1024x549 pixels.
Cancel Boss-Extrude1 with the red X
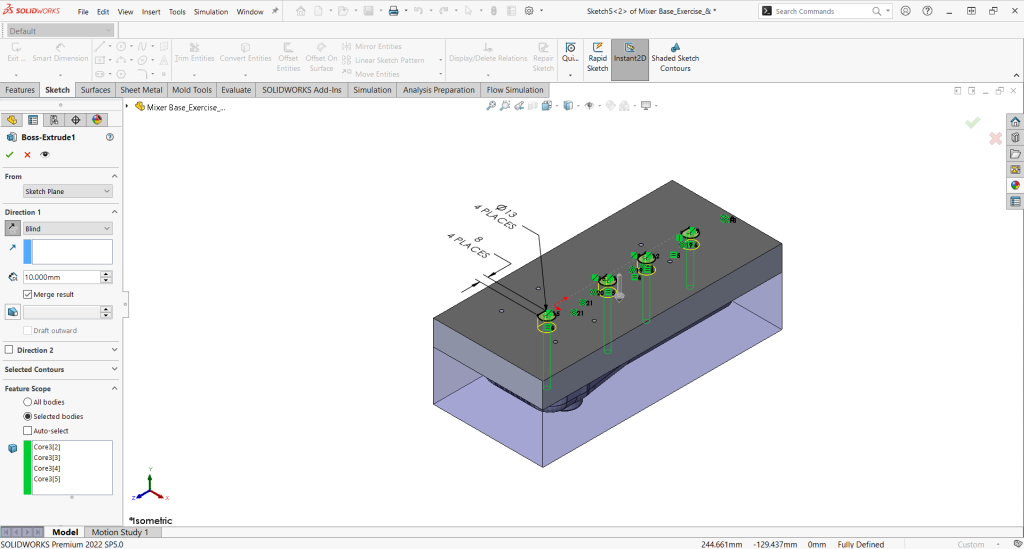click(x=27, y=155)
